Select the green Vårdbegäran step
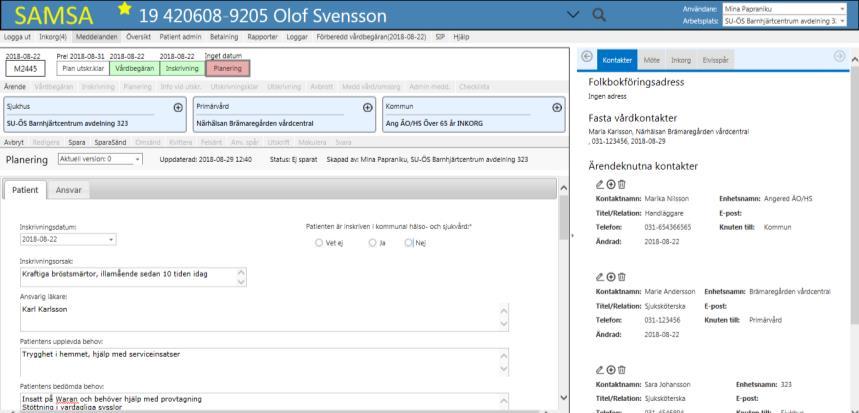Screen dimensions: 859x413 point(134,68)
